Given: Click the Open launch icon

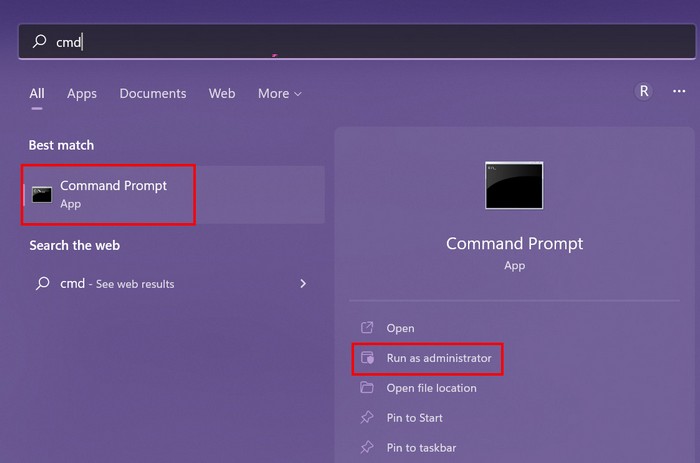Looking at the screenshot, I should (x=367, y=327).
